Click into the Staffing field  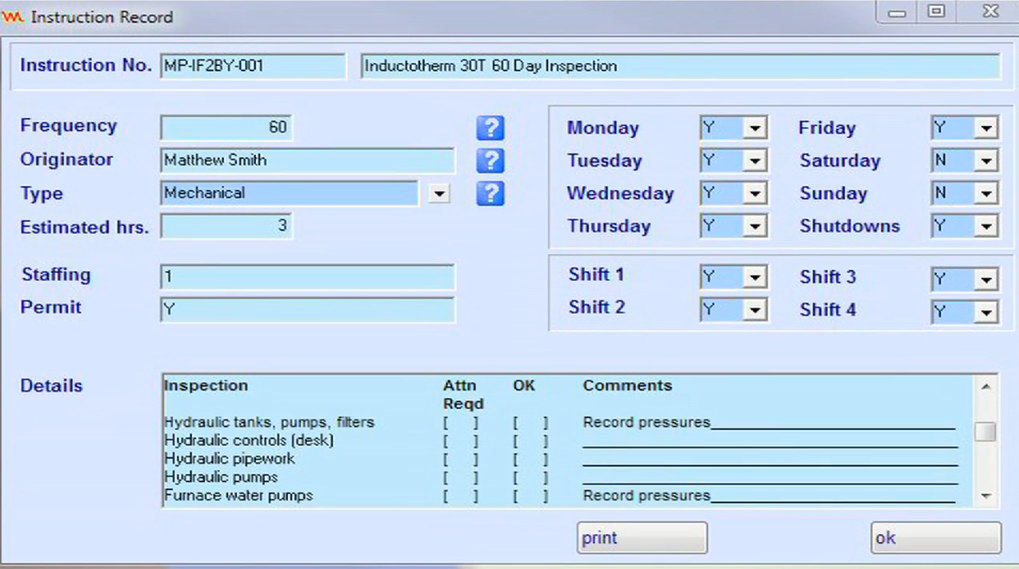(x=307, y=277)
